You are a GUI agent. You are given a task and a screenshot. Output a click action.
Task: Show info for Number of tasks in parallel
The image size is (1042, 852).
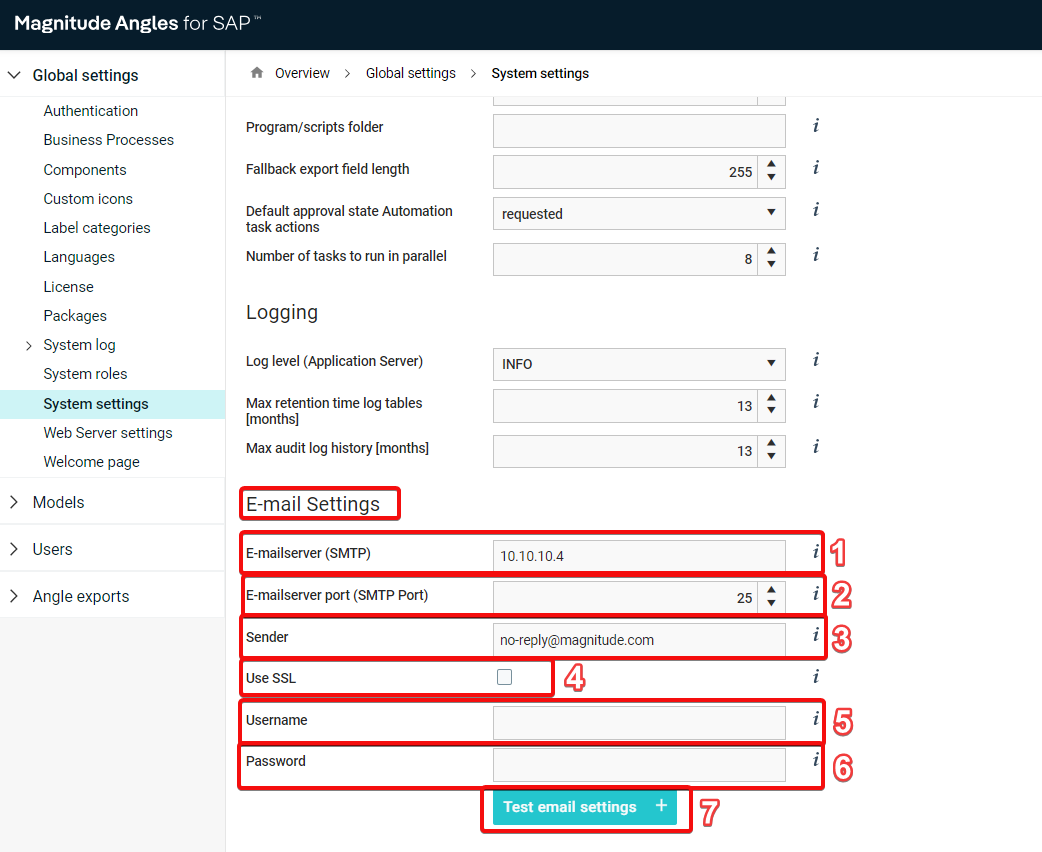pos(815,255)
